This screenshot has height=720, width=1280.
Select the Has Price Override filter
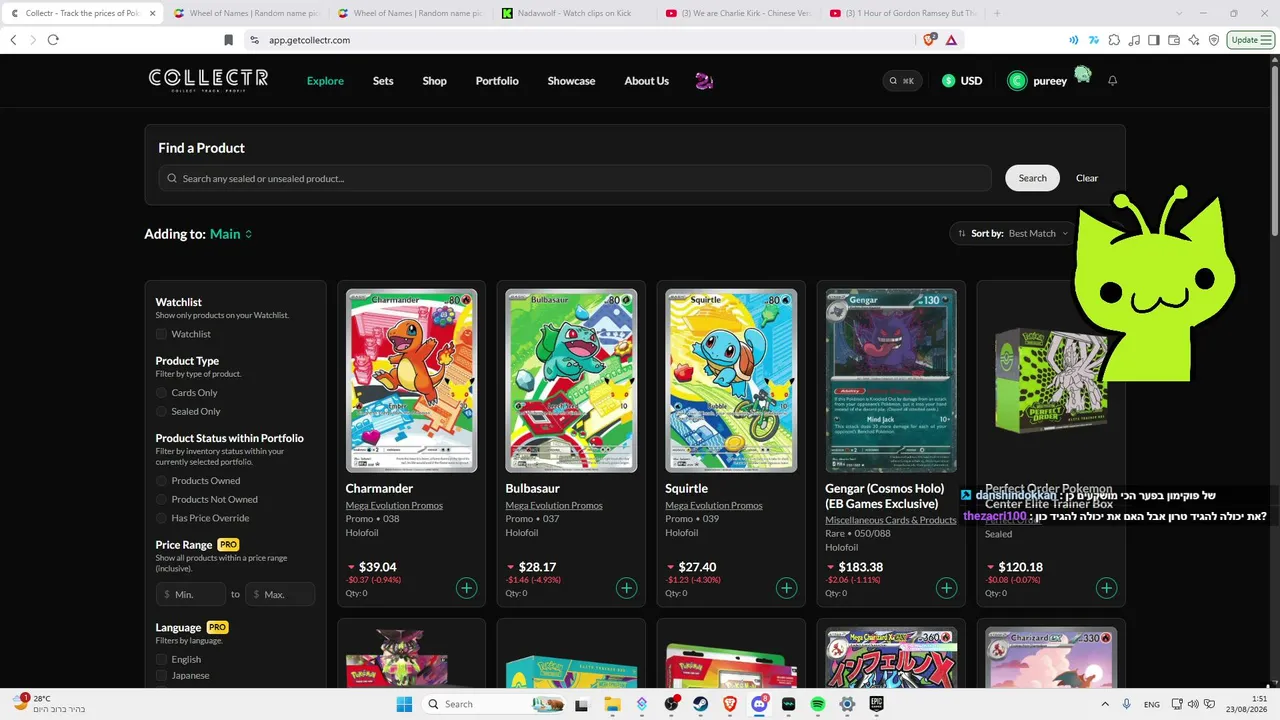point(161,518)
